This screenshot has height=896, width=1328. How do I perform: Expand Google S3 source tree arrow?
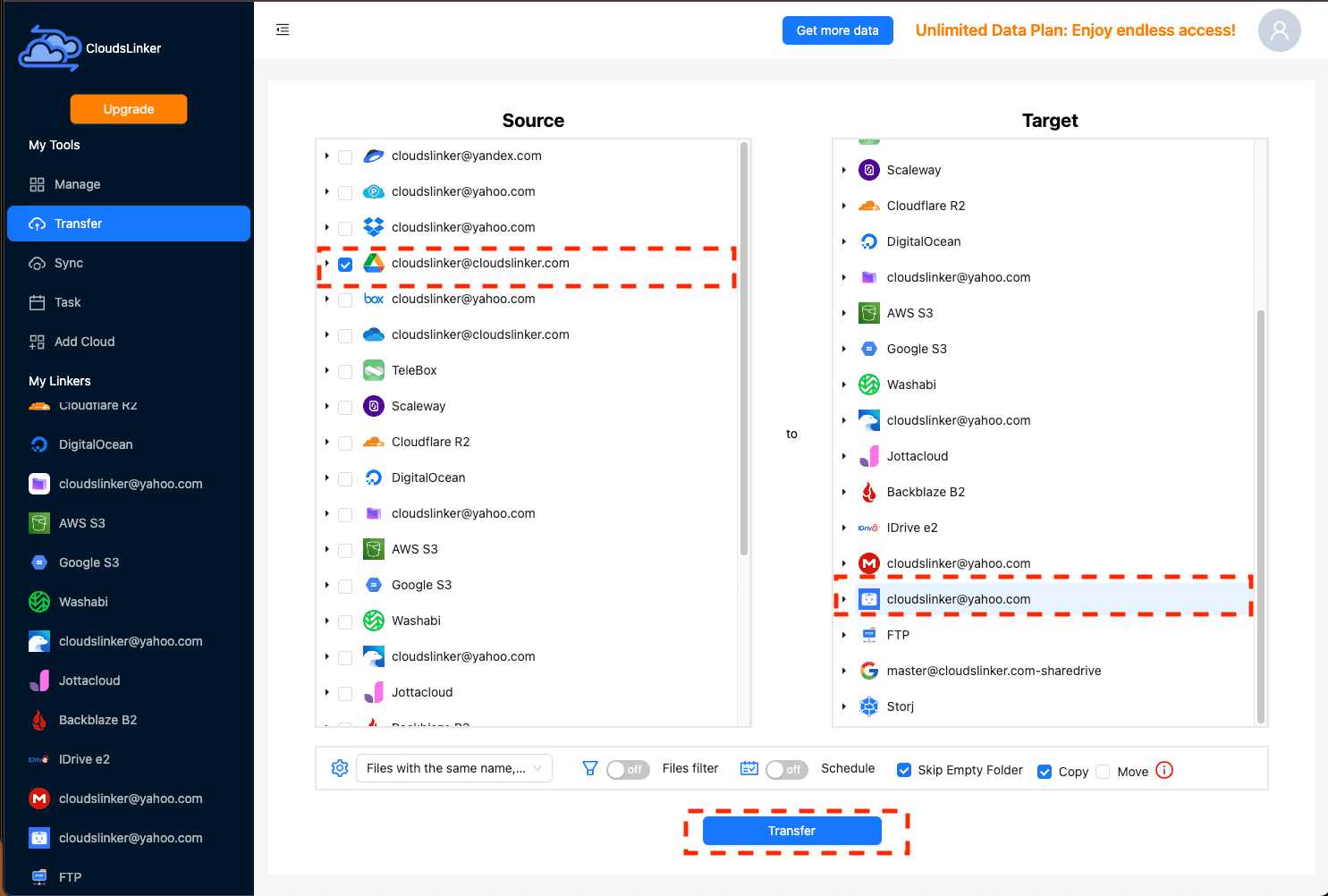[327, 585]
